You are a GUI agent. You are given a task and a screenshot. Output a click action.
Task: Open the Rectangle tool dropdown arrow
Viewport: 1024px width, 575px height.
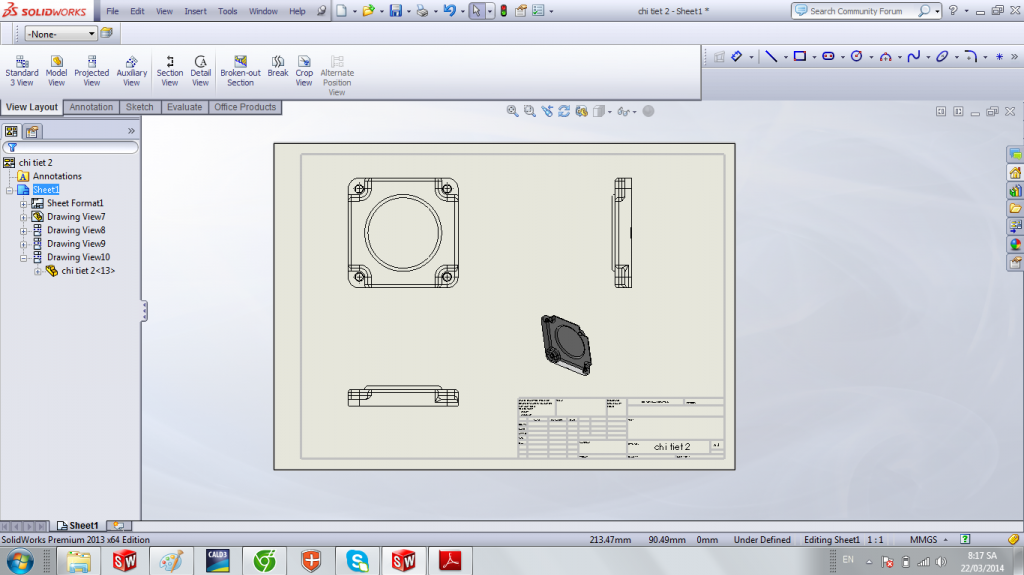coord(814,57)
